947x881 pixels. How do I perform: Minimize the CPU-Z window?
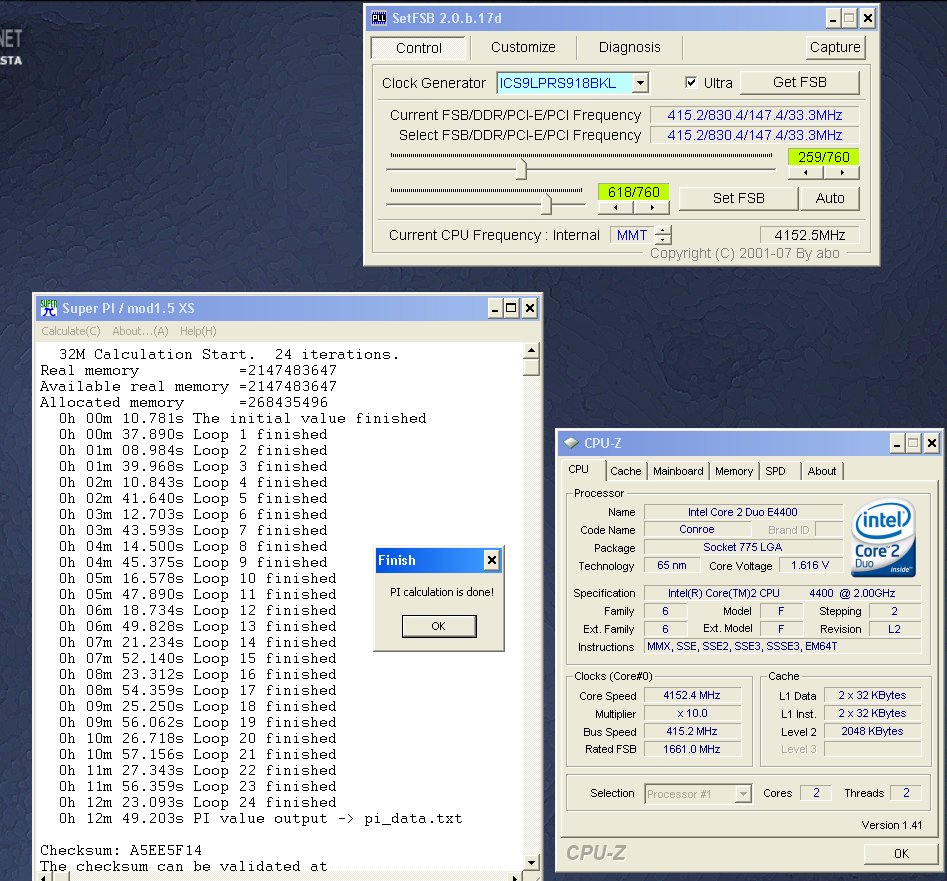pos(897,444)
